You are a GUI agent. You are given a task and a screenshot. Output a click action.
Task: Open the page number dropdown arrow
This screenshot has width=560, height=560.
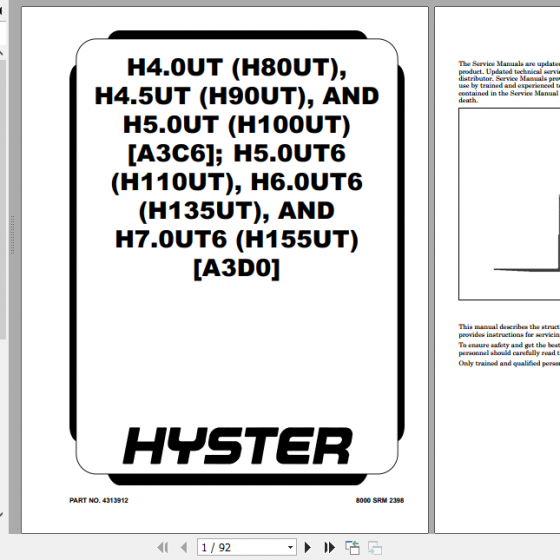pyautogui.click(x=290, y=548)
